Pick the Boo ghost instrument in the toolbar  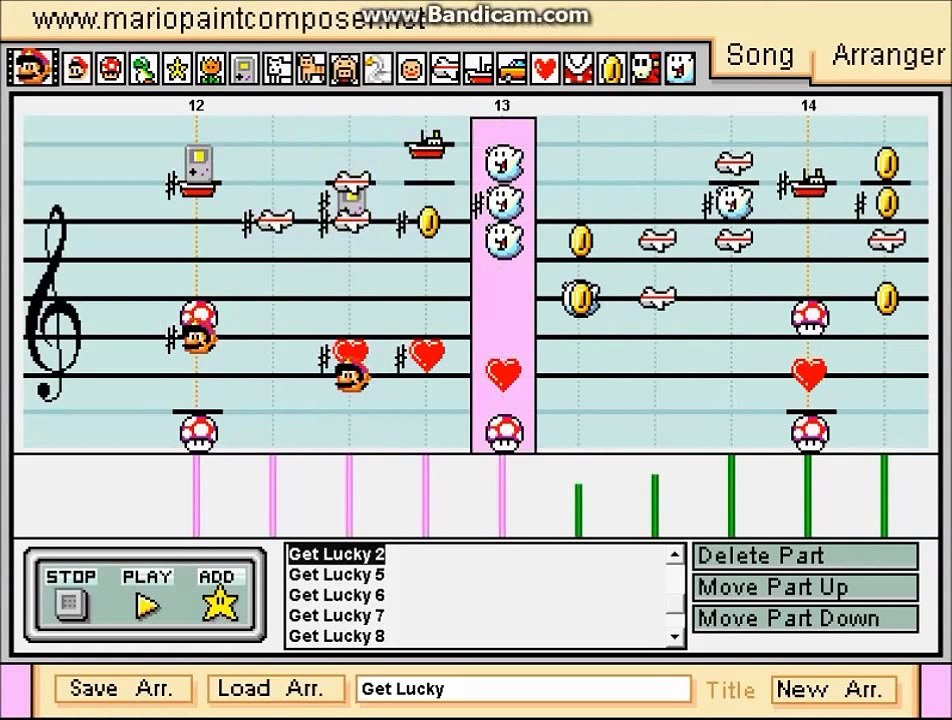(x=679, y=68)
